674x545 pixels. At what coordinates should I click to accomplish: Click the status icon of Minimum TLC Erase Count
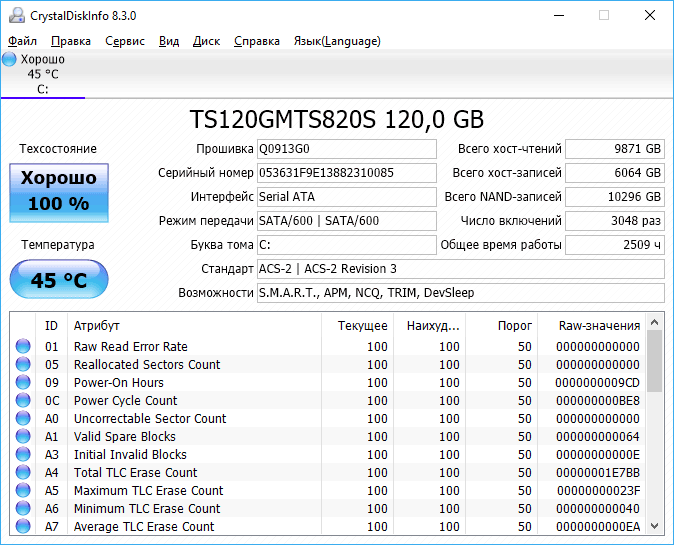click(23, 508)
